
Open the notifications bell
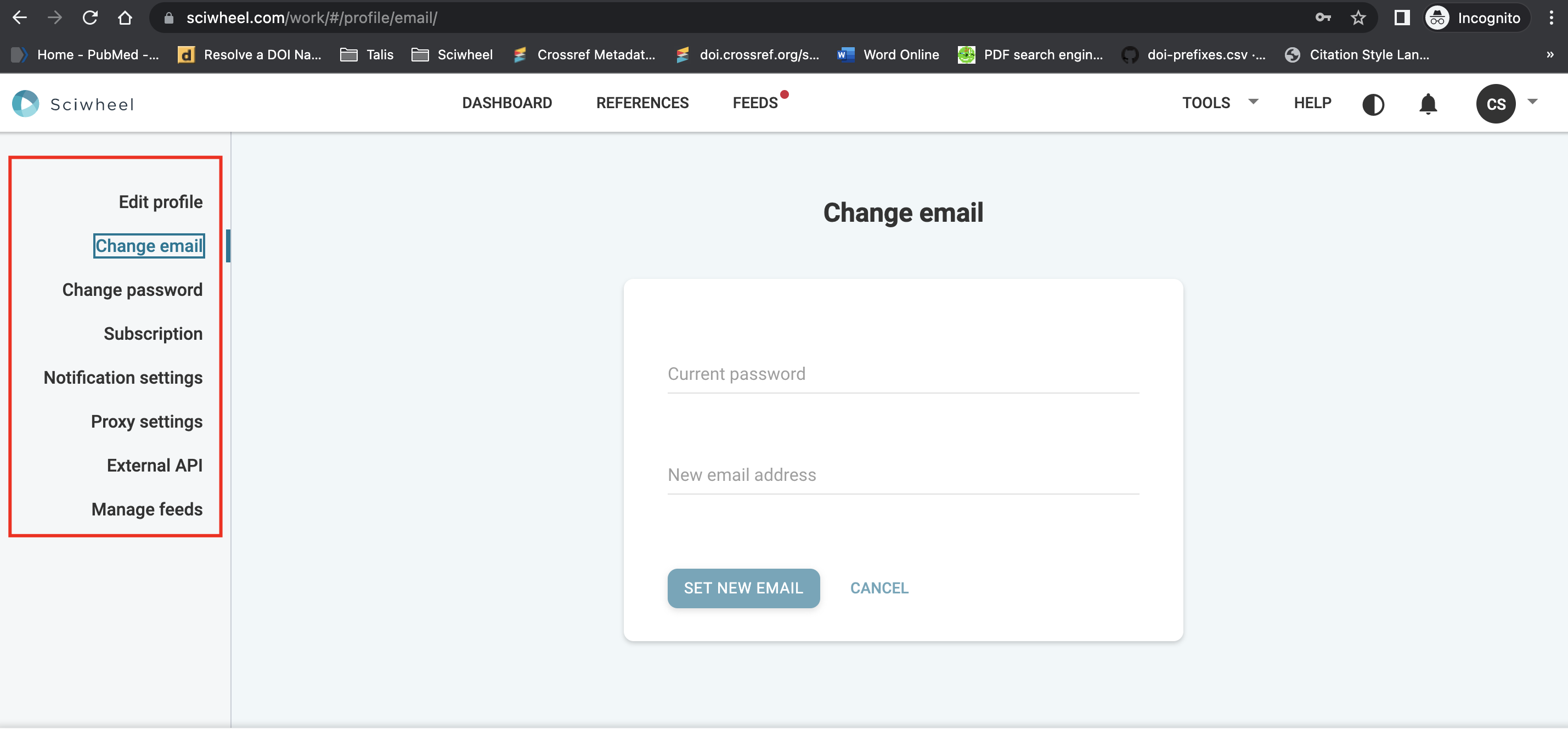tap(1428, 104)
